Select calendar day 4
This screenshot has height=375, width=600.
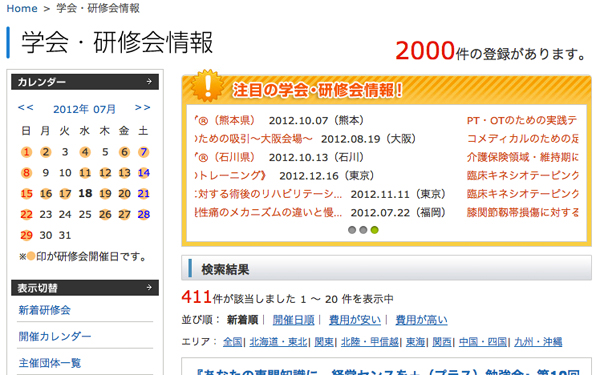(85, 152)
